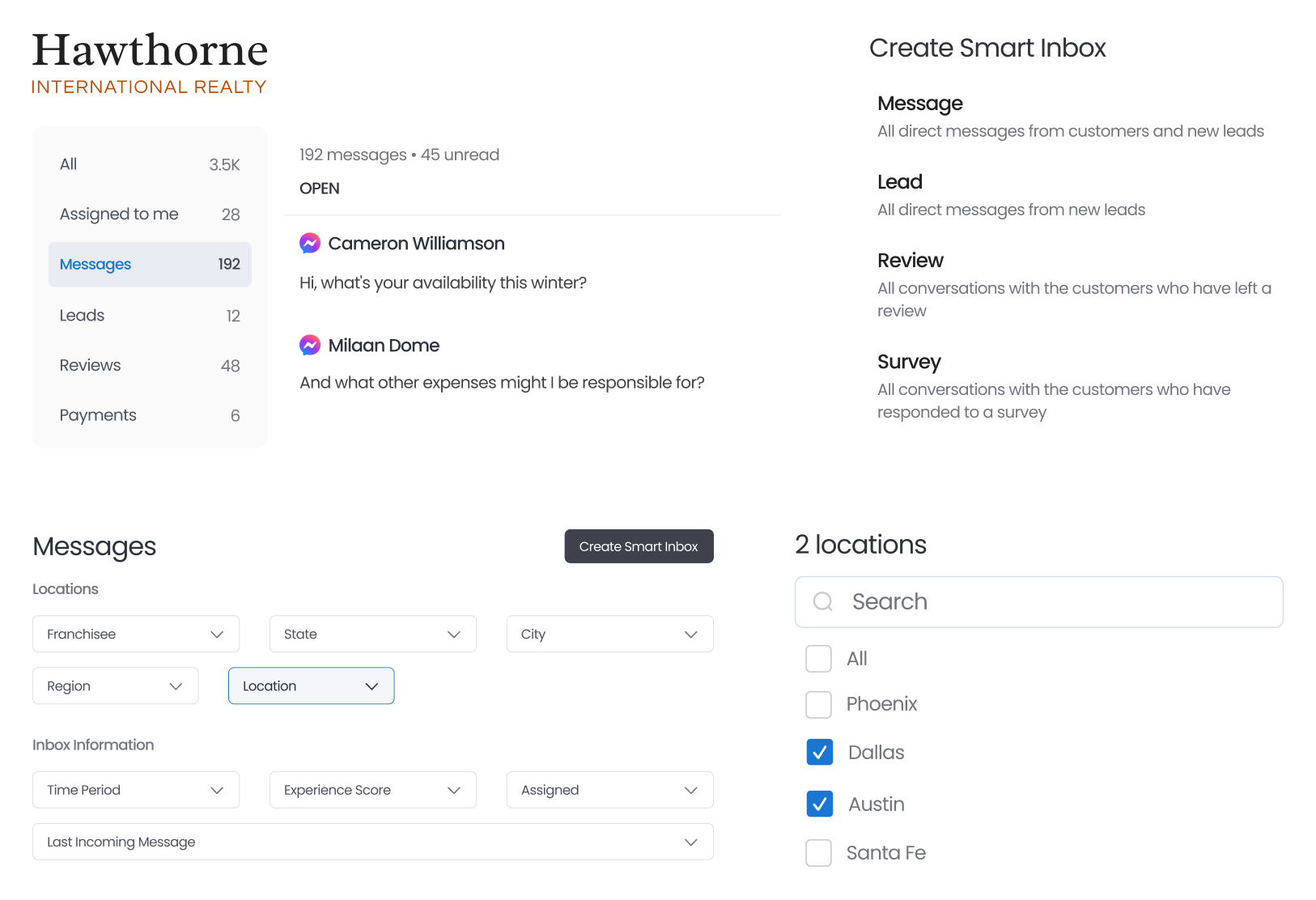Image resolution: width=1316 pixels, height=900 pixels.
Task: Select the Review smart inbox option
Action: (1075, 285)
